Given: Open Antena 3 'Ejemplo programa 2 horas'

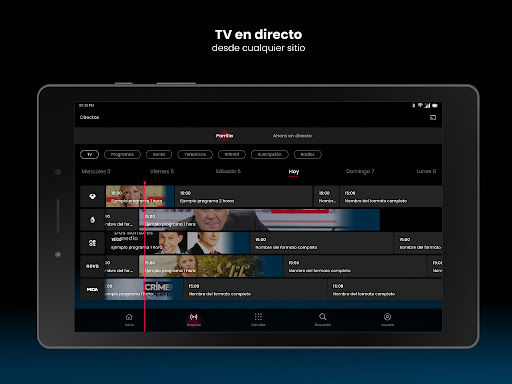Looking at the screenshot, I should (x=244, y=196).
